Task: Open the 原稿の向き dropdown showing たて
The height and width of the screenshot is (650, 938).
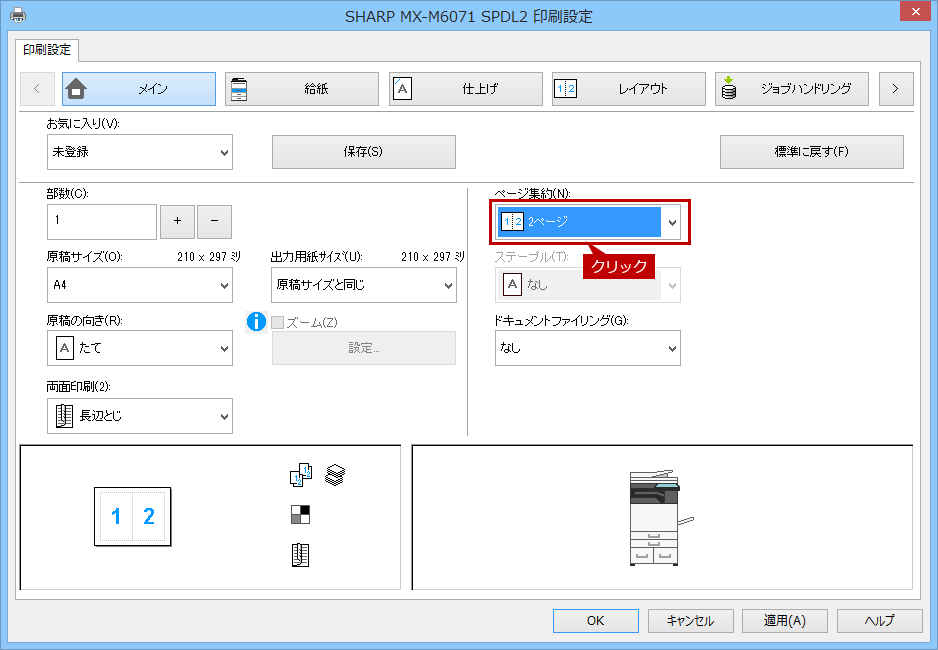Action: click(140, 348)
